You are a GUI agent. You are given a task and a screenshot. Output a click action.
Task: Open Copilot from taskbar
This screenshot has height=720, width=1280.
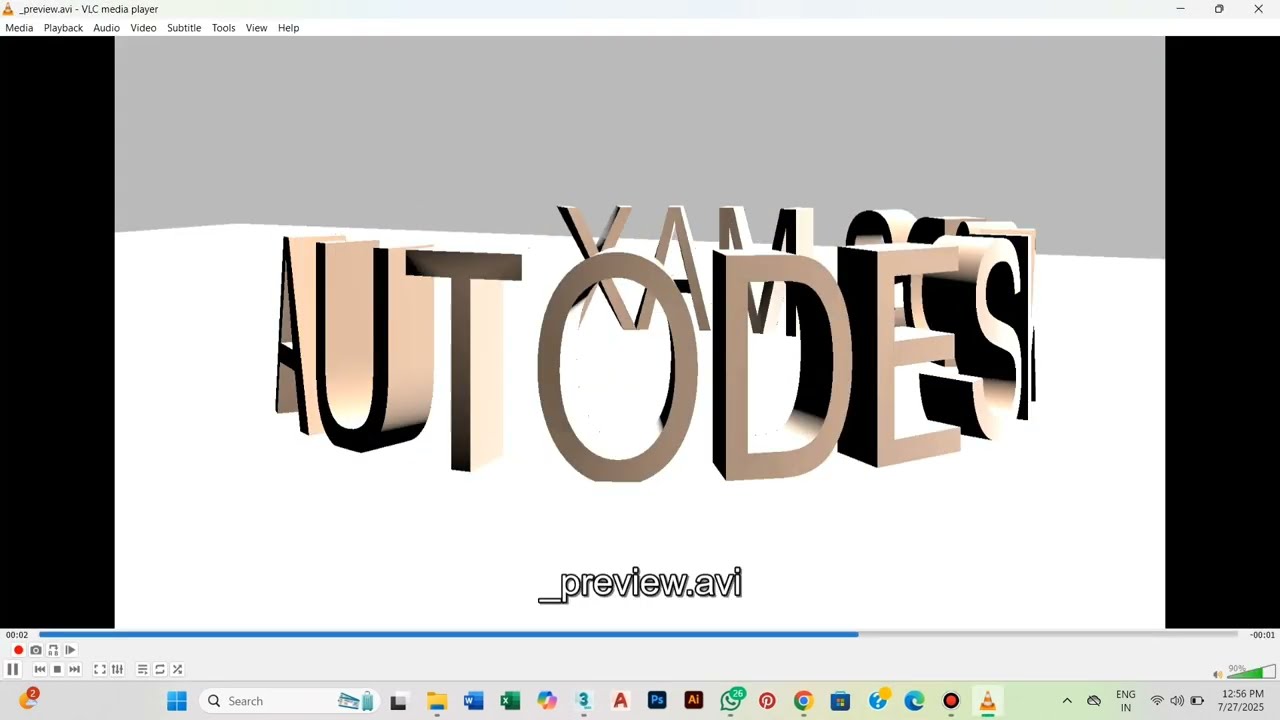[547, 701]
